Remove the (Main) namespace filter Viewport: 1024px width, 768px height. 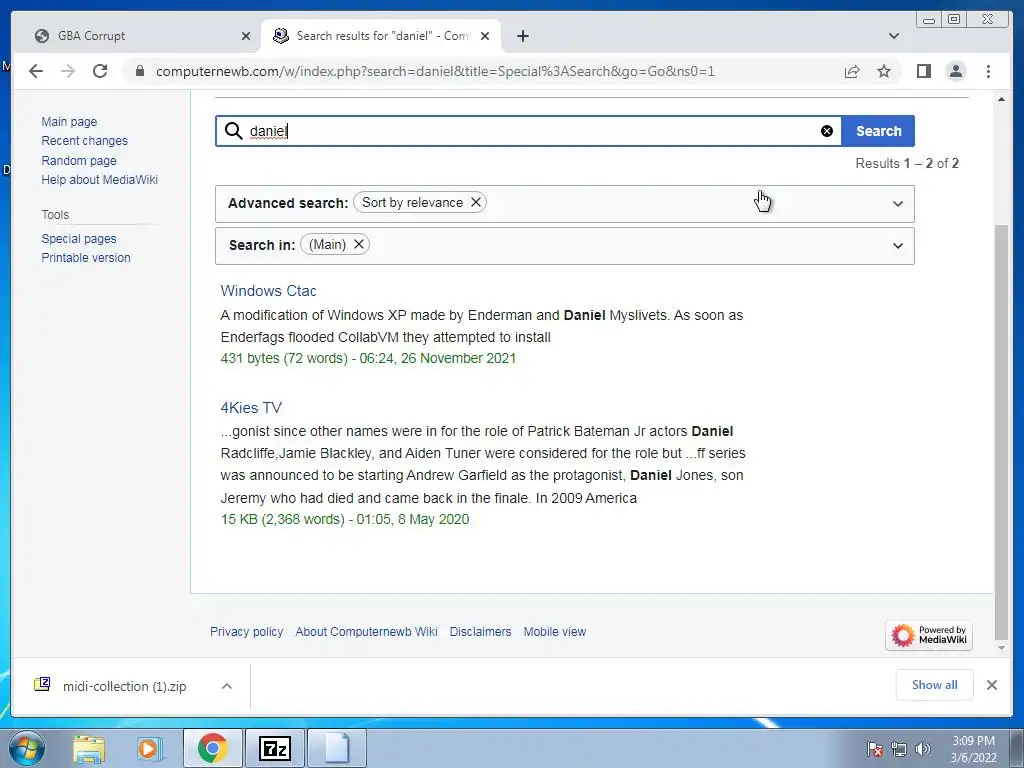click(x=359, y=244)
